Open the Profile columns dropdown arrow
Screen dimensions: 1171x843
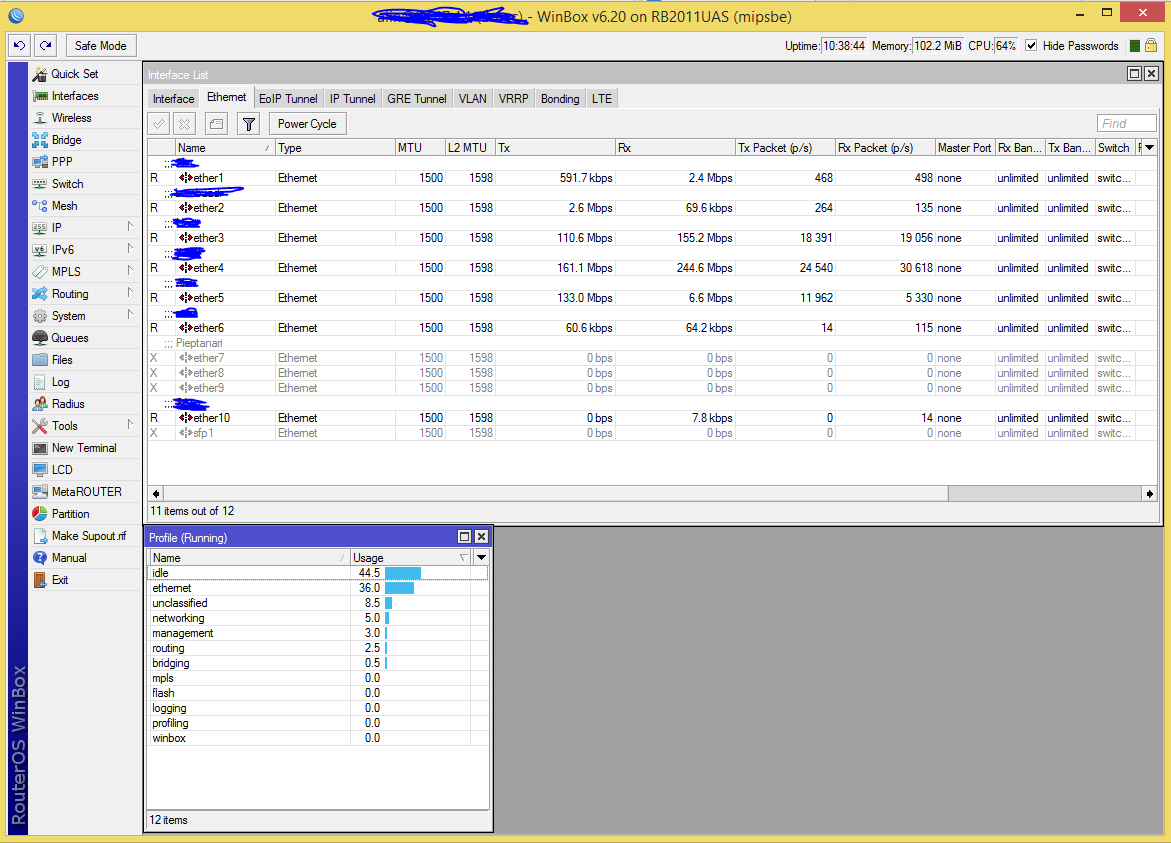coord(481,558)
